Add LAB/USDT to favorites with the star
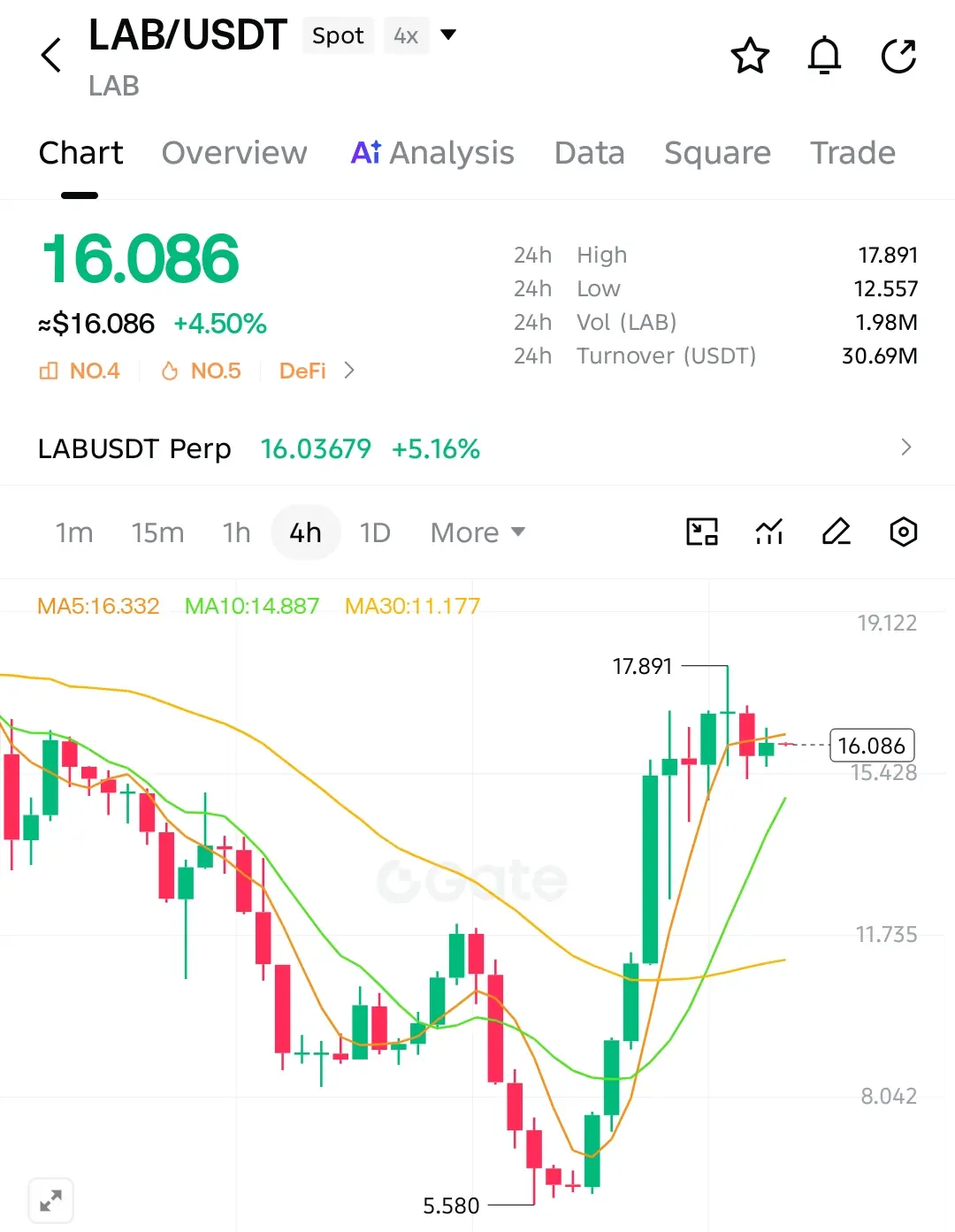This screenshot has height=1232, width=955. (750, 56)
